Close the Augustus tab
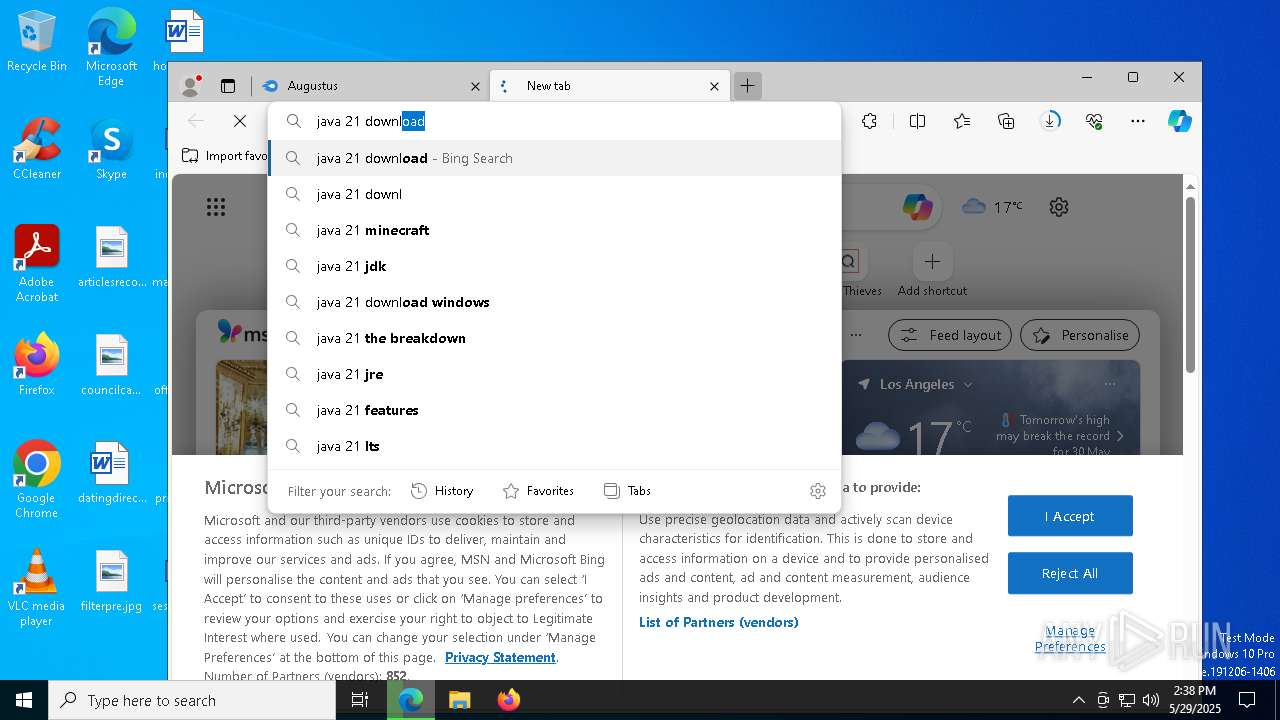1280x720 pixels. click(x=474, y=86)
